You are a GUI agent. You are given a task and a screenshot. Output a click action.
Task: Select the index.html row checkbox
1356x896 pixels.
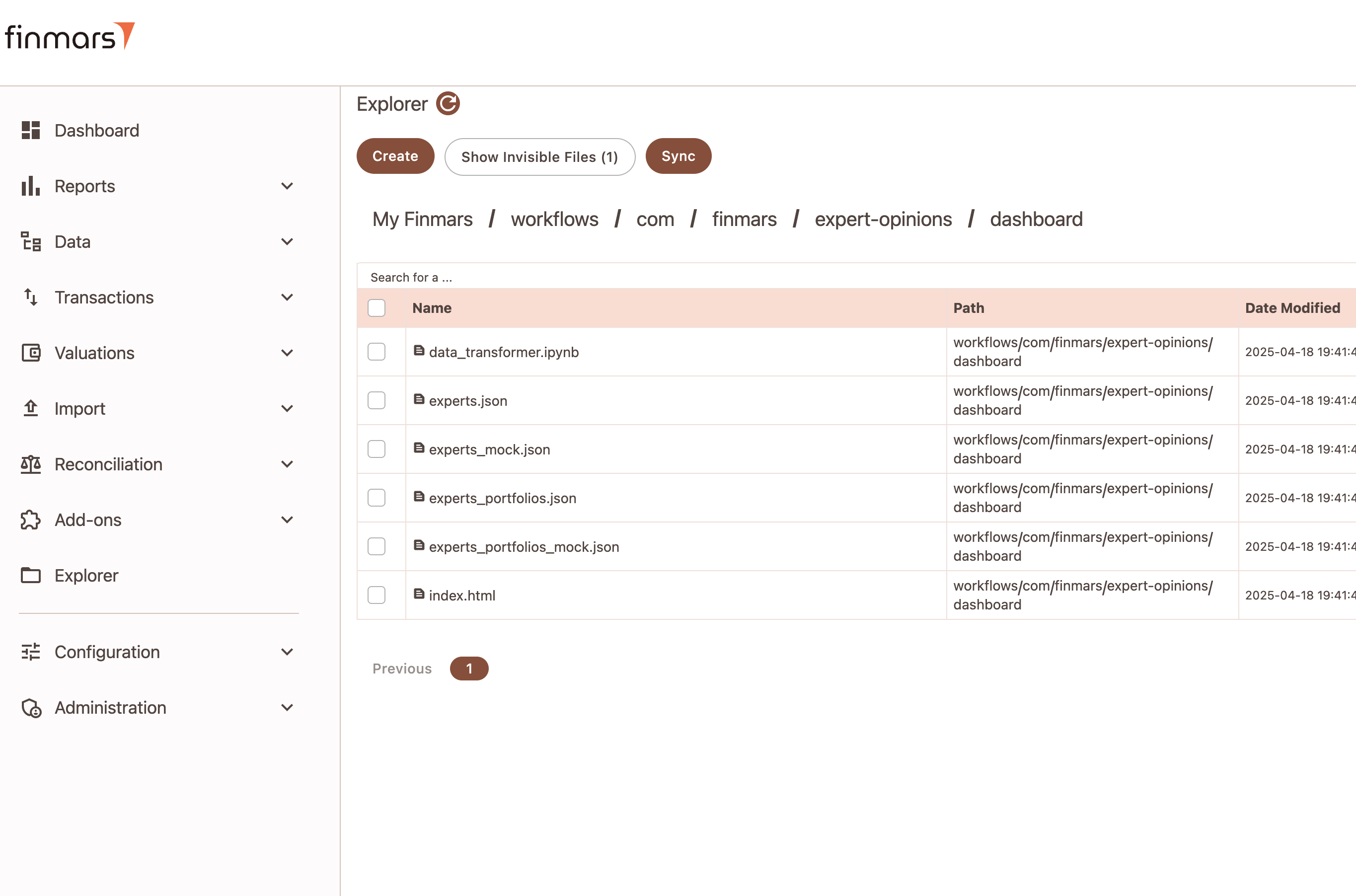[376, 596]
